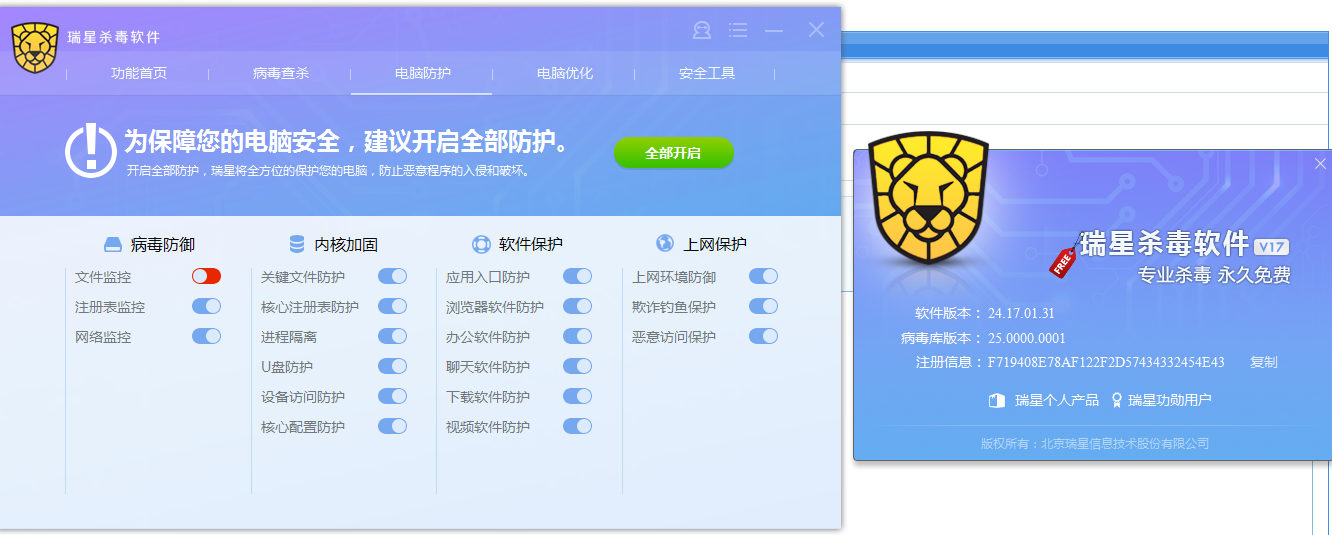The width and height of the screenshot is (1332, 535).
Task: Enable 文件监控 toggle
Action: (x=206, y=276)
